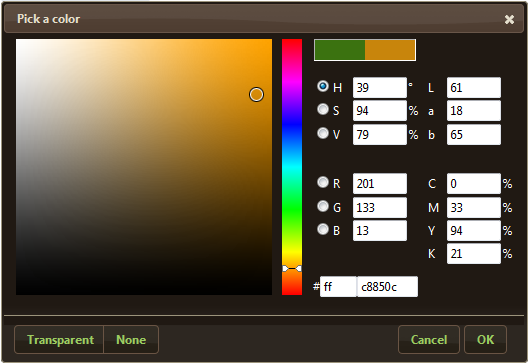Cancel the color selection
This screenshot has width=529, height=364.
pyautogui.click(x=429, y=340)
